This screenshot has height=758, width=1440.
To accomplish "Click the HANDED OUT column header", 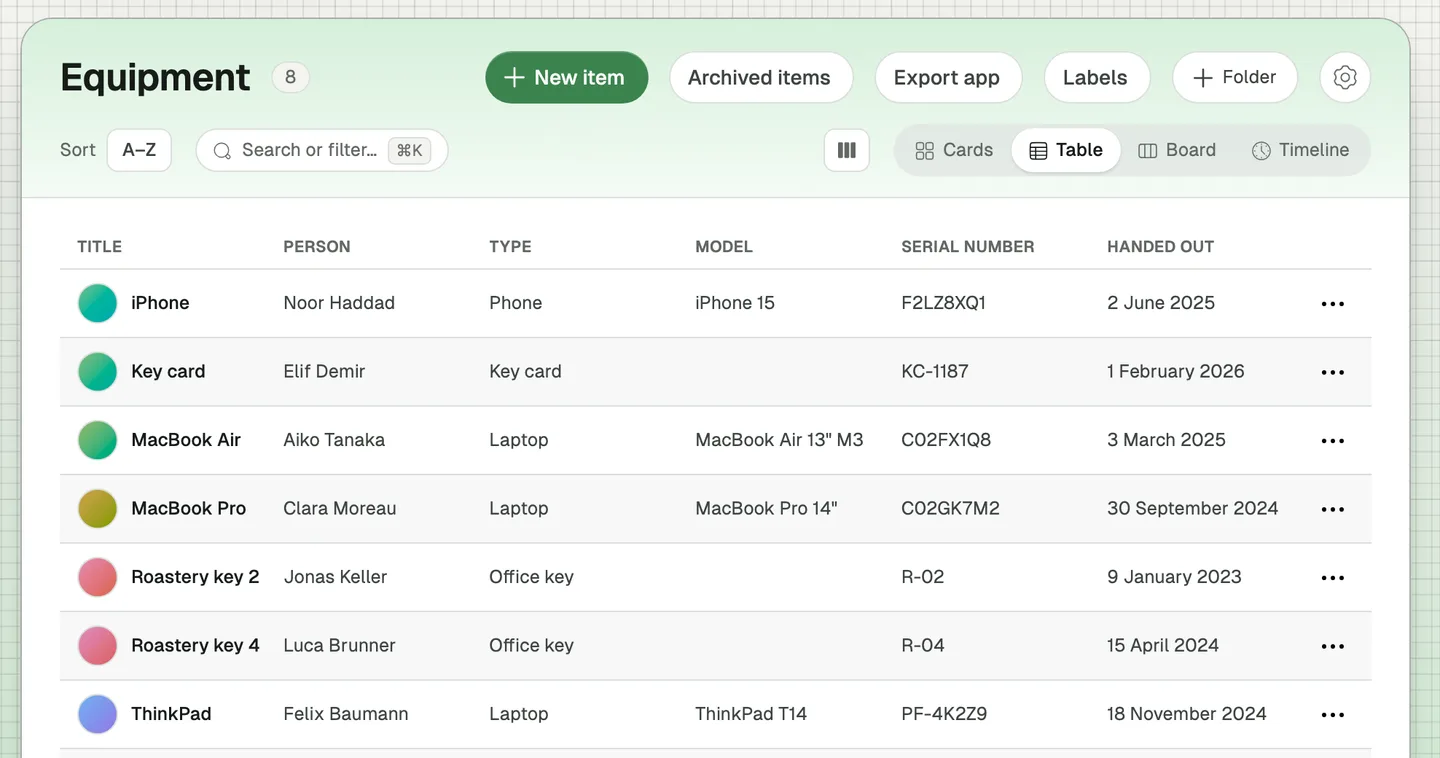I will pyautogui.click(x=1160, y=247).
